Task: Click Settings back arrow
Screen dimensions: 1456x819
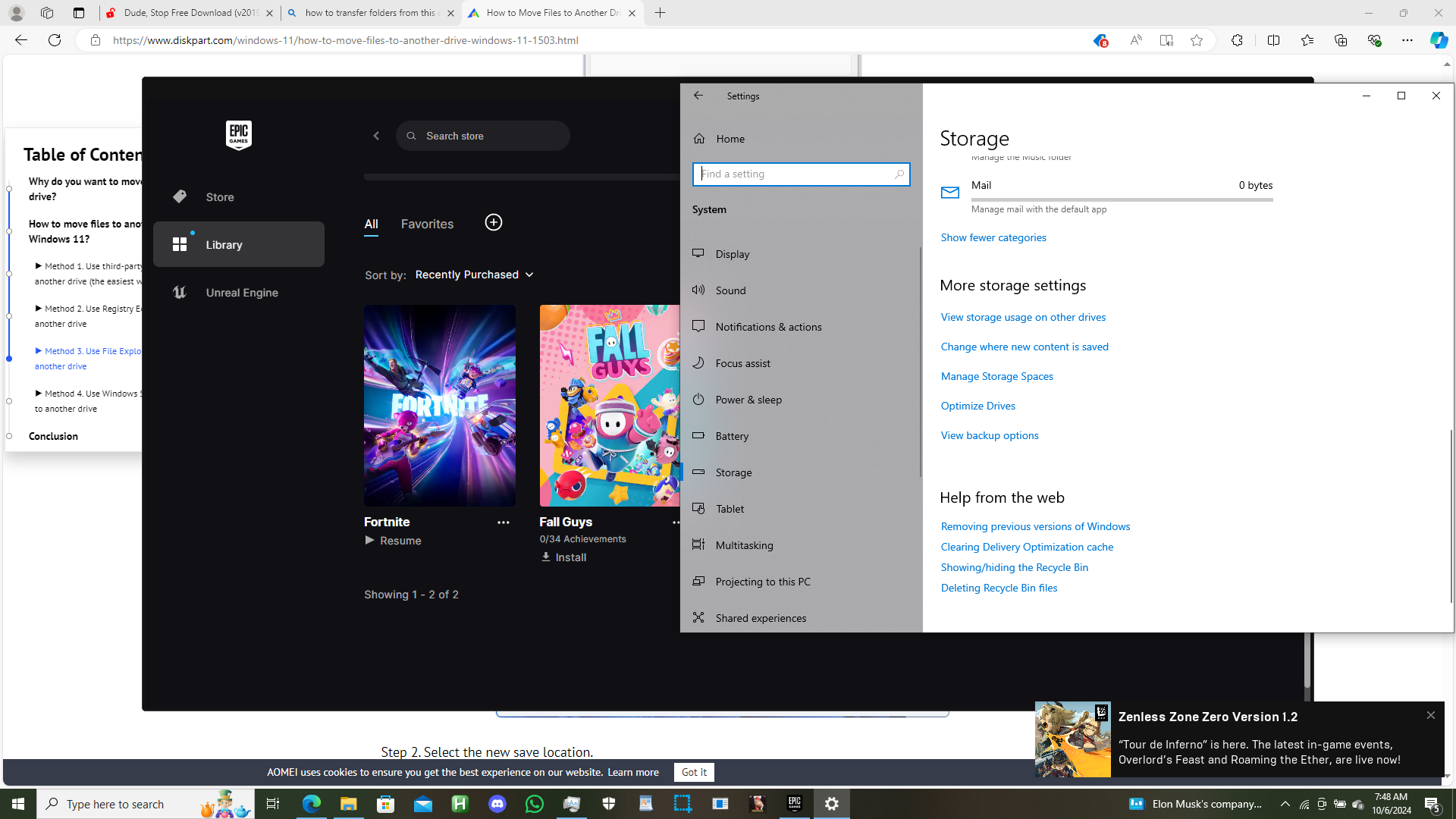Action: pos(698,96)
